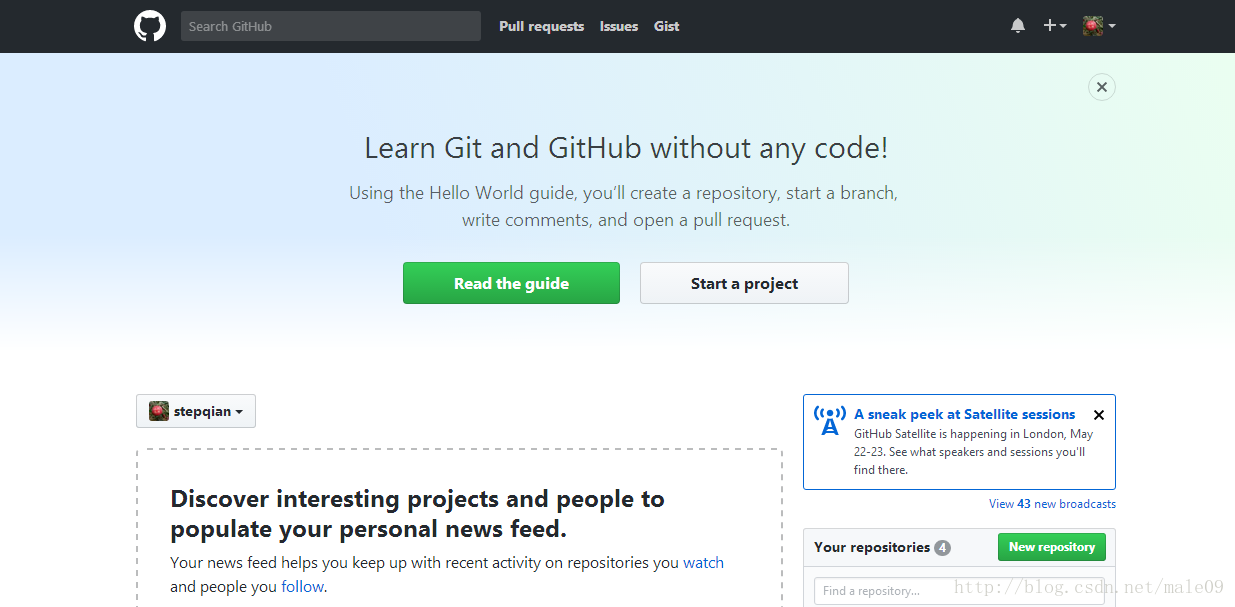The image size is (1235, 607).
Task: Go to Pull requests in navigation
Action: point(542,27)
